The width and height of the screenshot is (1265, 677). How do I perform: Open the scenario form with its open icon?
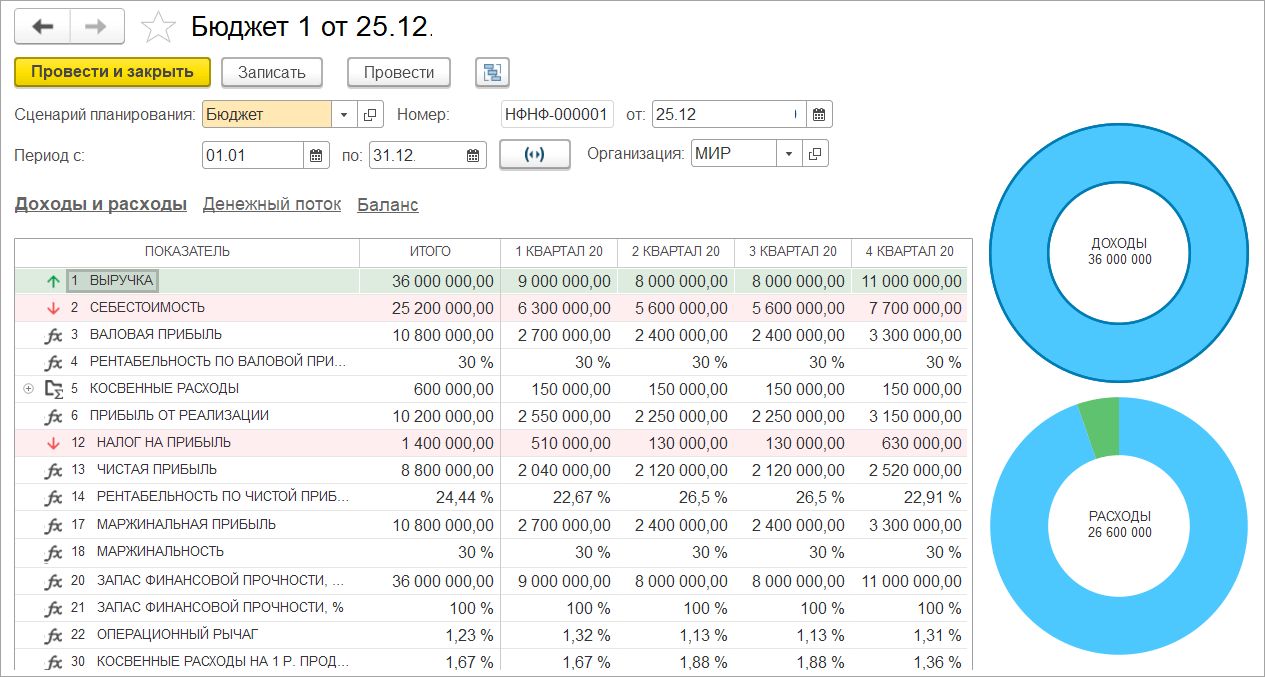pos(370,114)
